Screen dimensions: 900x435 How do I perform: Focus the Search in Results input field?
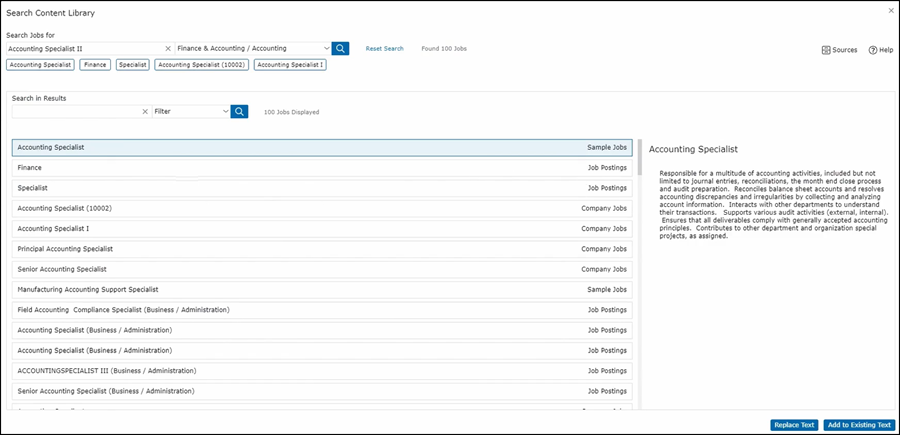click(75, 111)
